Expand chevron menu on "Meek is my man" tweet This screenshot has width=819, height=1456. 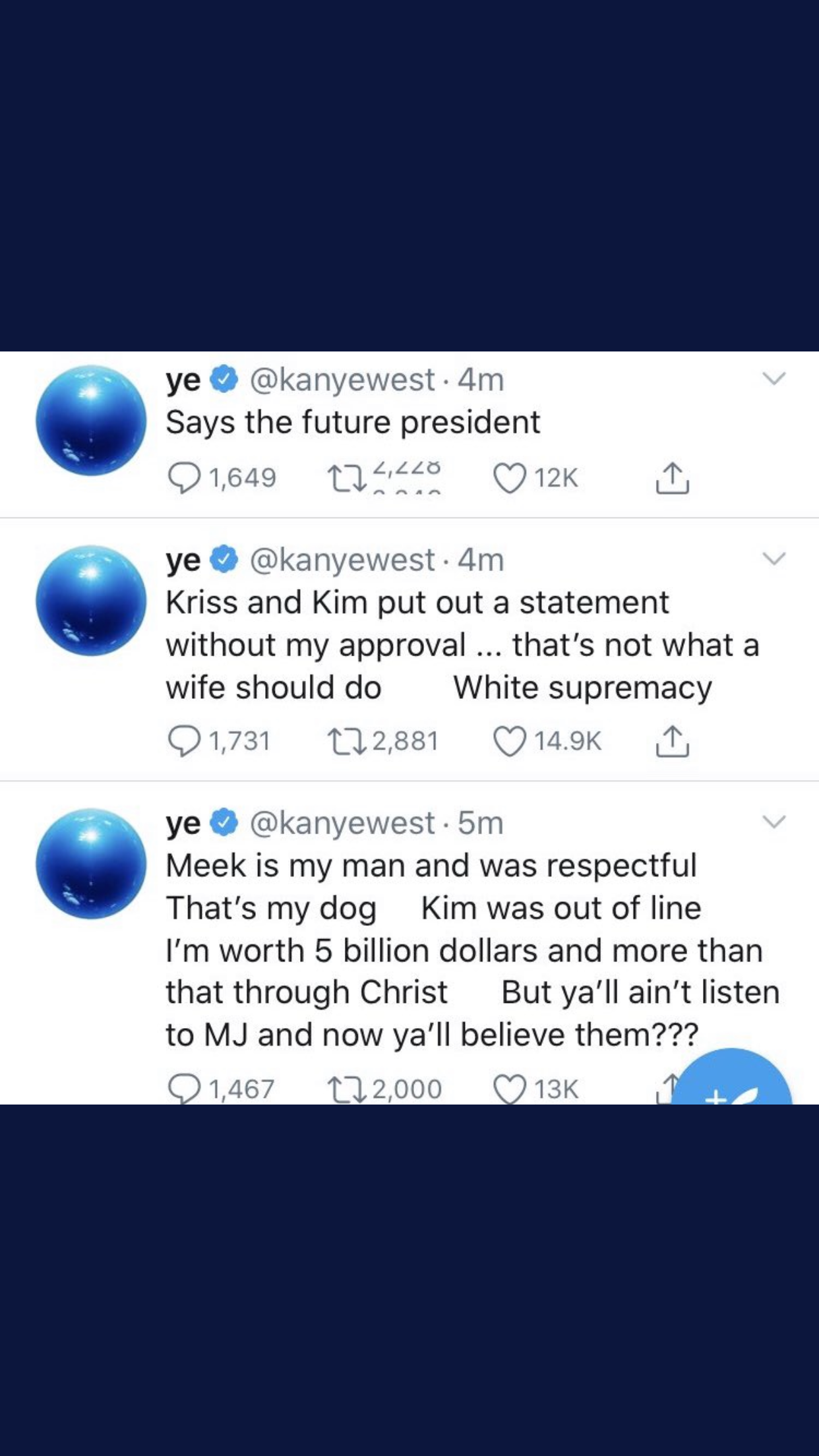774,822
